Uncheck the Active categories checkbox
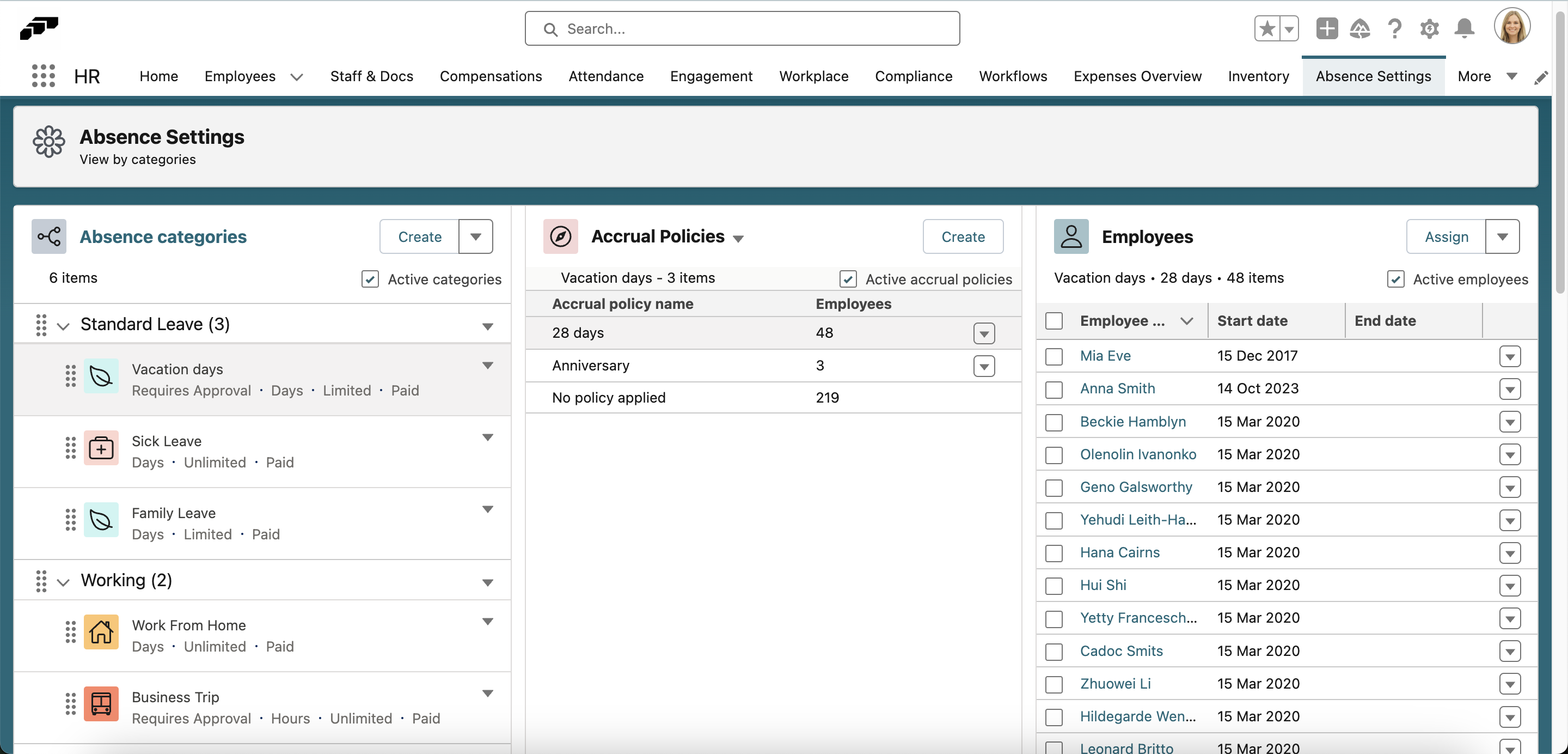The image size is (1568, 754). pyautogui.click(x=370, y=279)
